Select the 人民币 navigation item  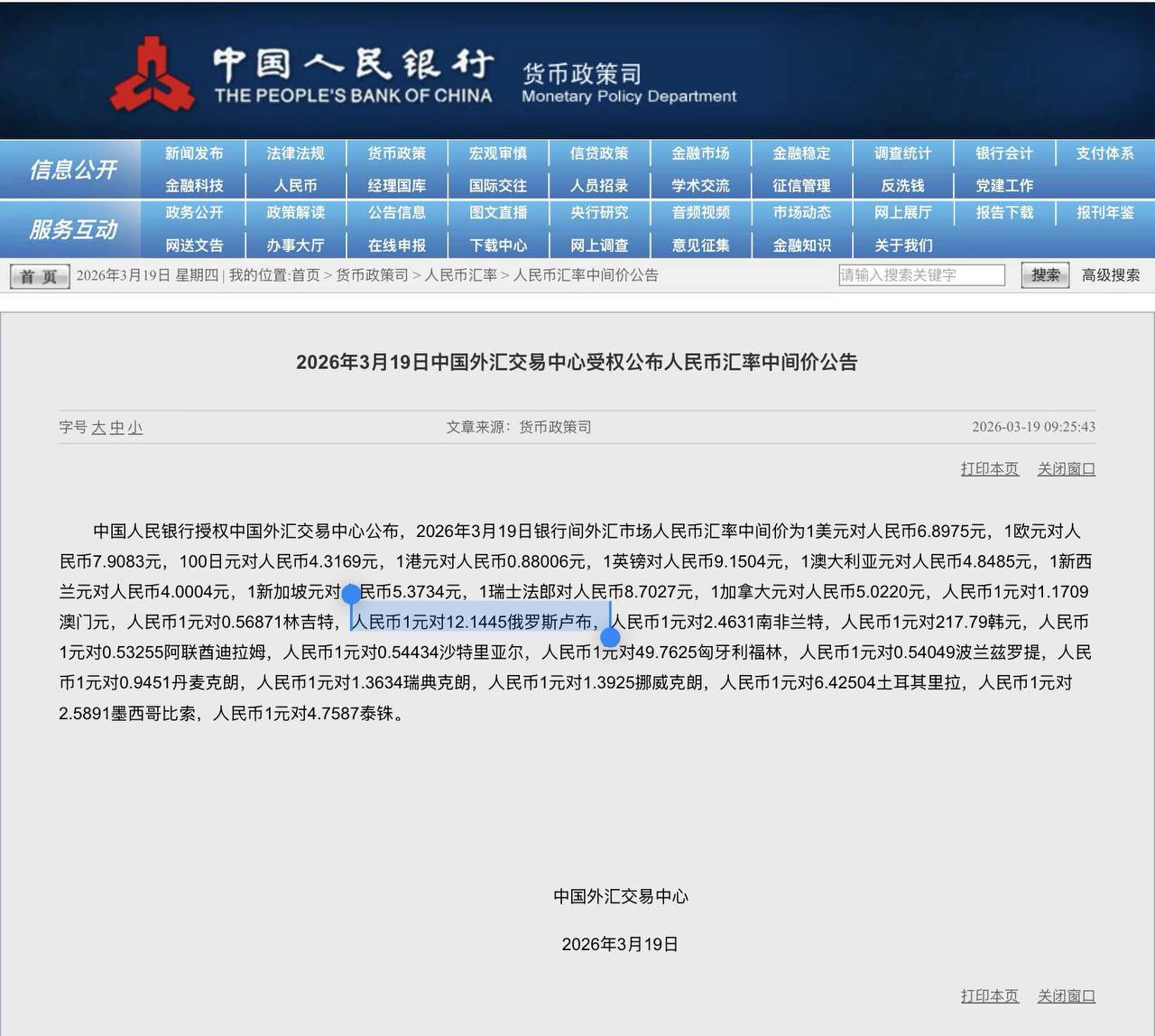click(295, 186)
